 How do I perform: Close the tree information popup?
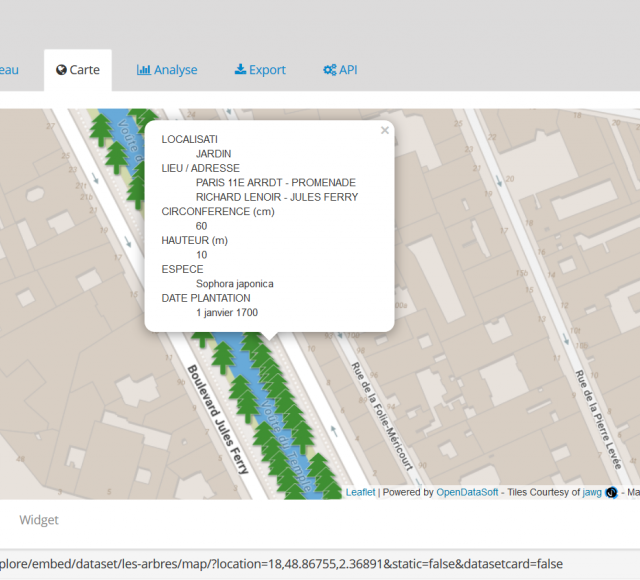(x=384, y=130)
